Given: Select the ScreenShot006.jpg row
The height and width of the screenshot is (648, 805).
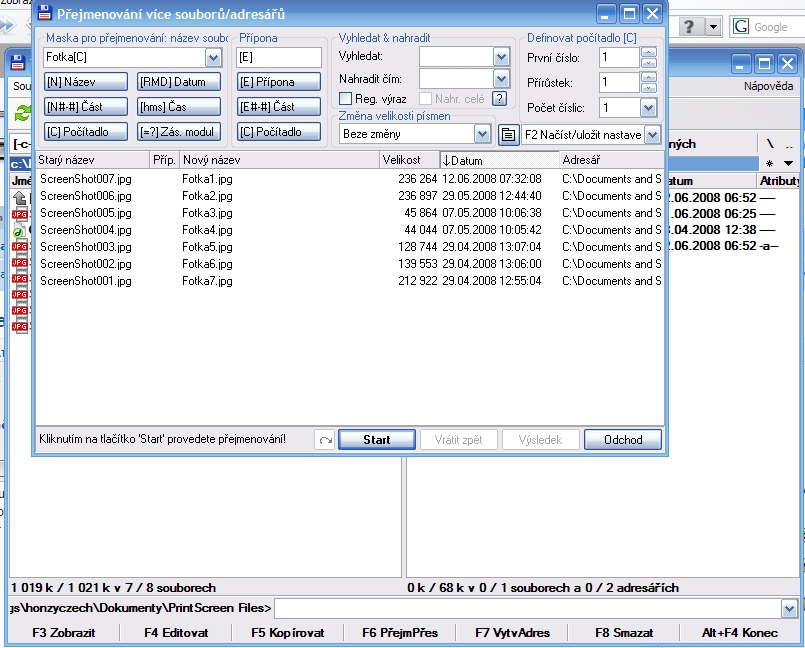Looking at the screenshot, I should [x=350, y=196].
